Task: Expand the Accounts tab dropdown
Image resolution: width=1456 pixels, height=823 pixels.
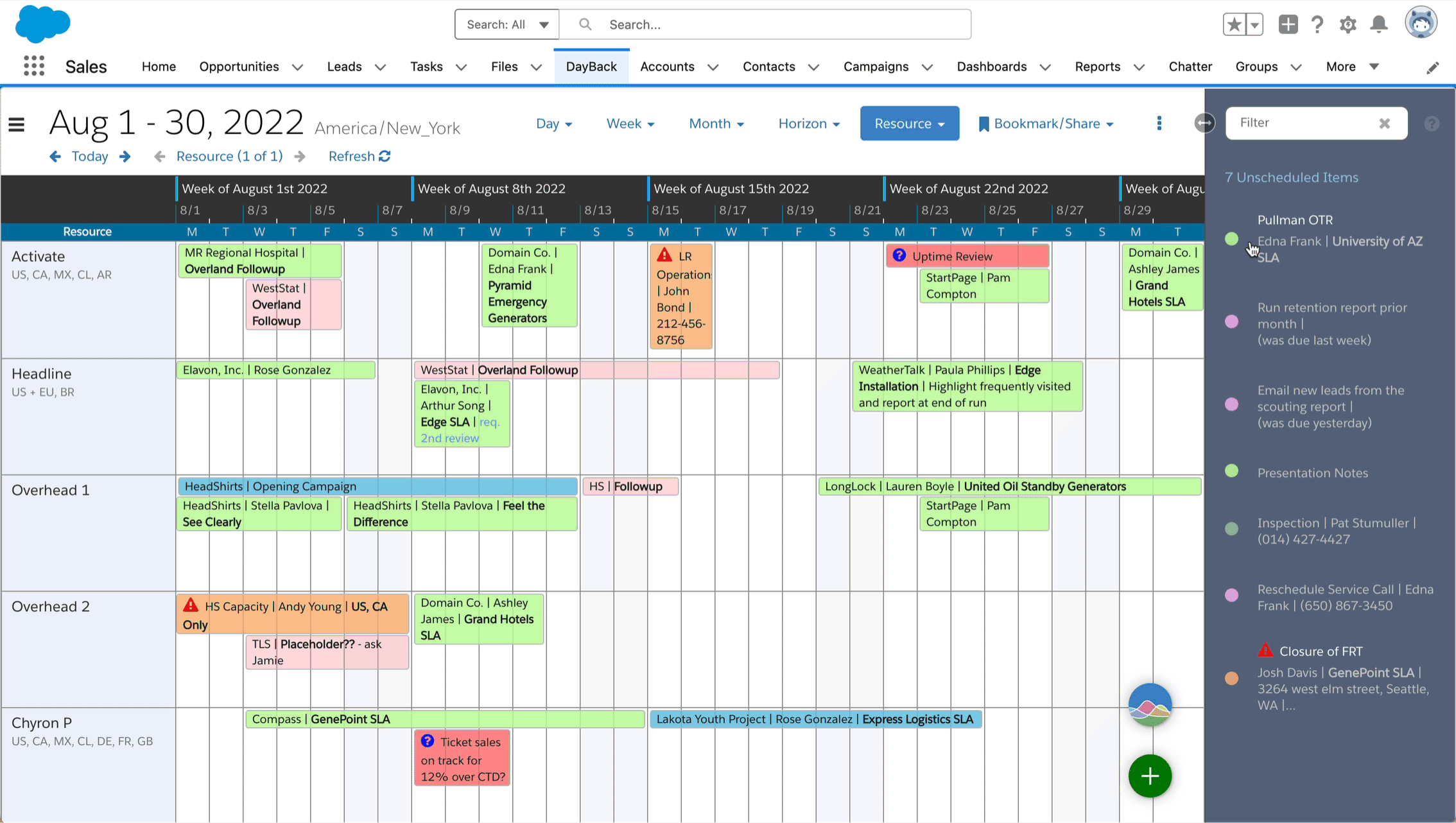Action: [x=713, y=67]
